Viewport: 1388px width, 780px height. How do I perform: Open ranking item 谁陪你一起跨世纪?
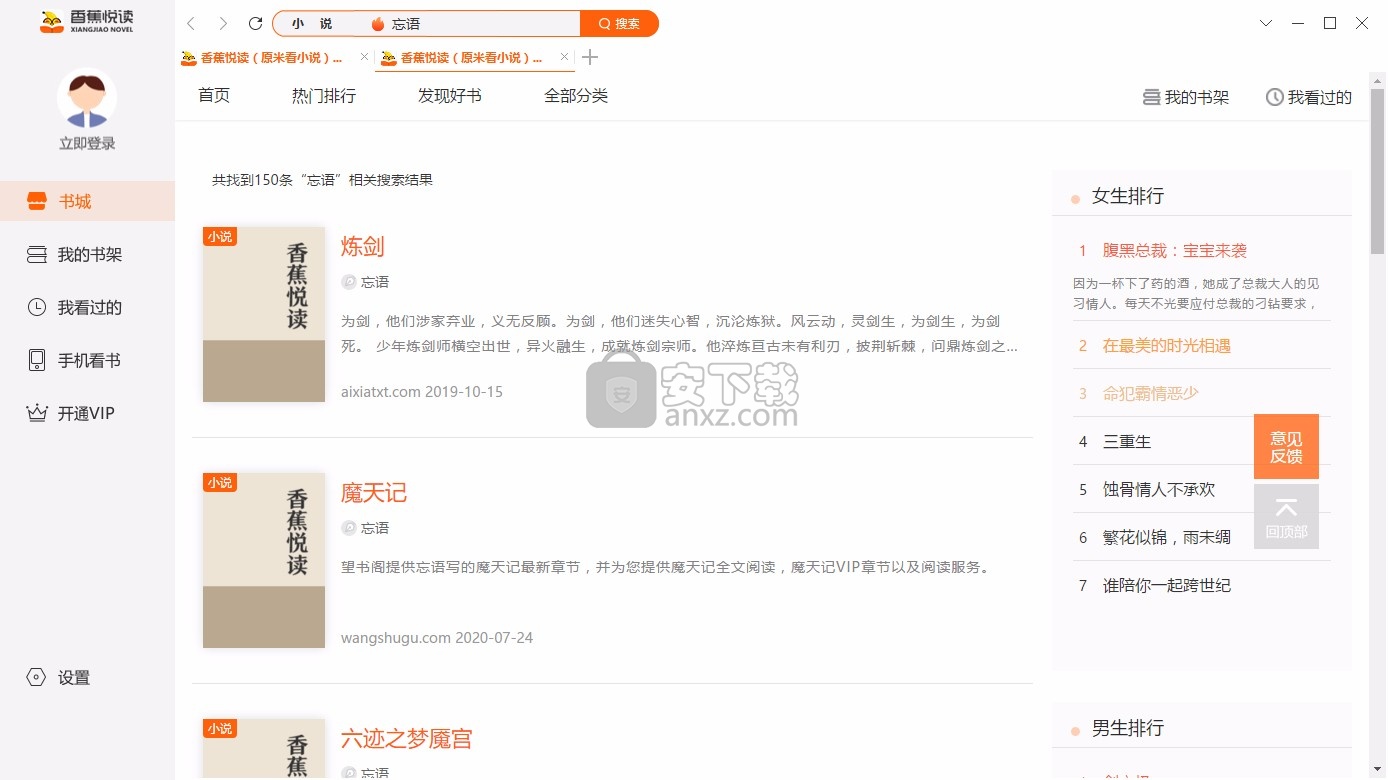point(1166,585)
